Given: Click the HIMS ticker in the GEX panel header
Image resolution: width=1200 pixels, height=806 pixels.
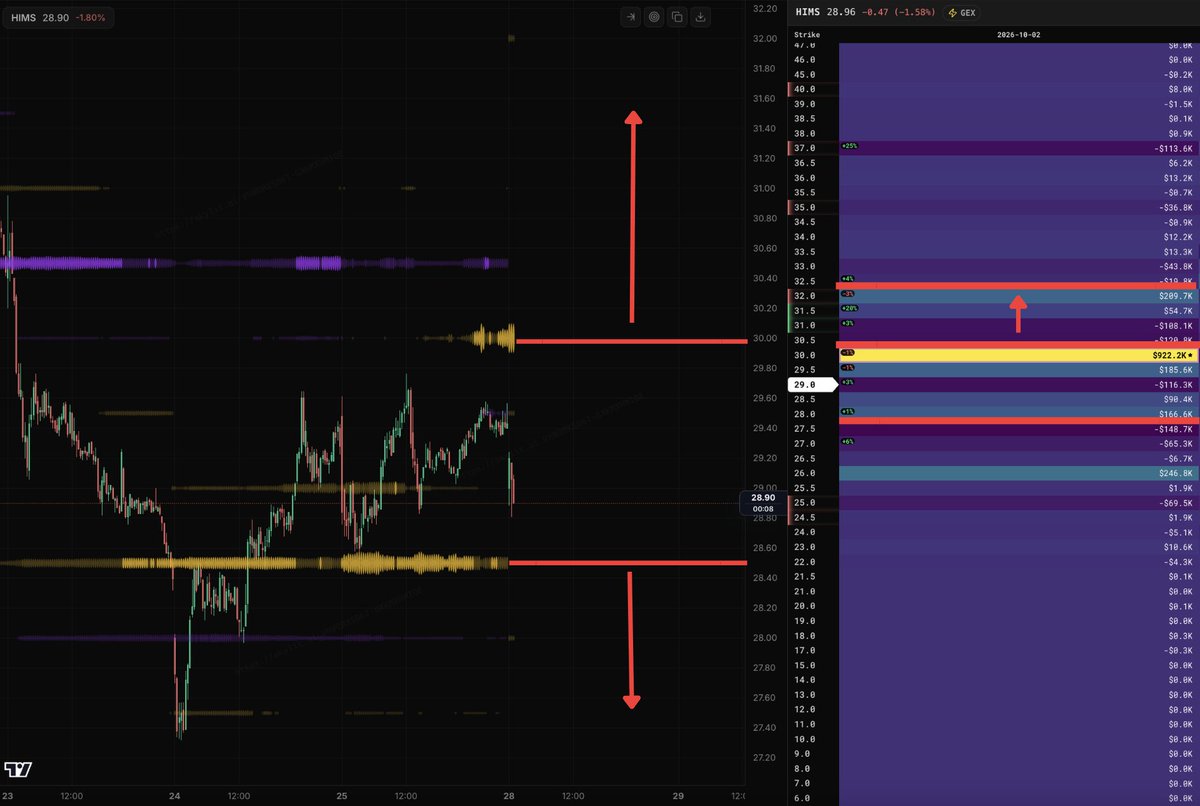Looking at the screenshot, I should click(x=807, y=14).
